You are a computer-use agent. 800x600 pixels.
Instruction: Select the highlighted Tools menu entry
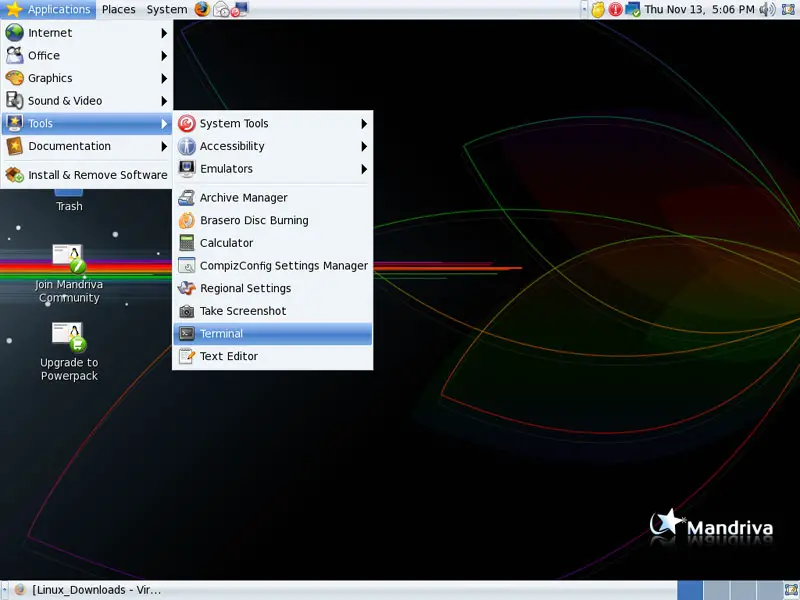point(87,123)
